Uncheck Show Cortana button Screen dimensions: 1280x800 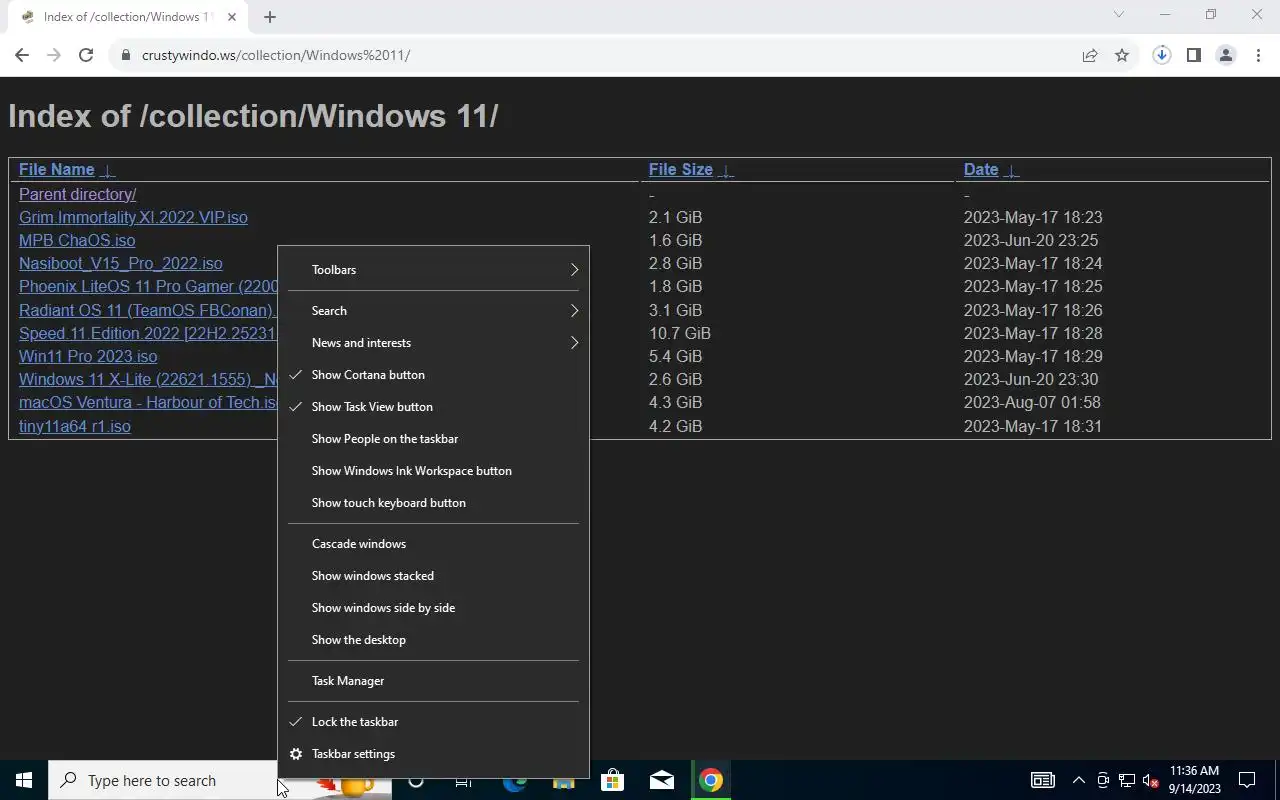click(x=433, y=375)
